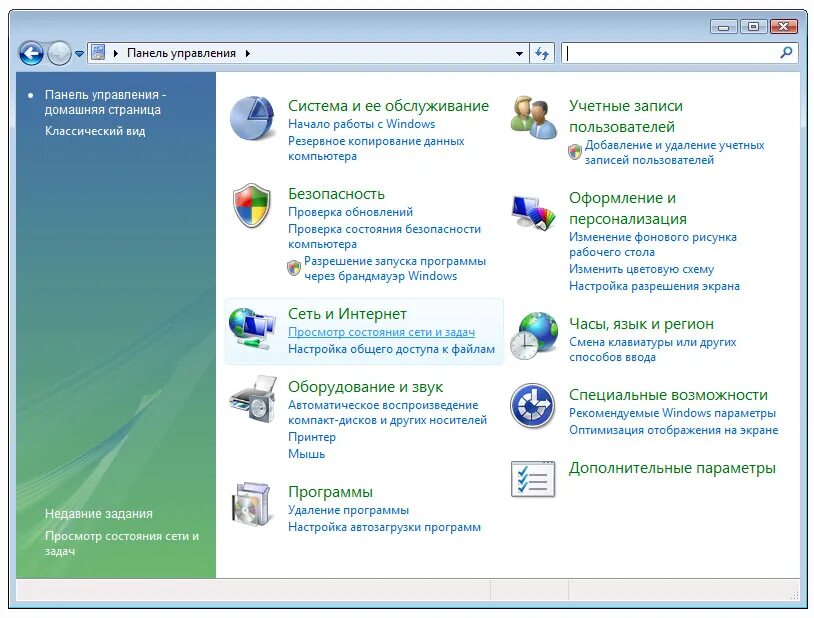The image size is (814, 618).
Task: Open 'Оформление и персонализация' category heading
Action: point(628,208)
